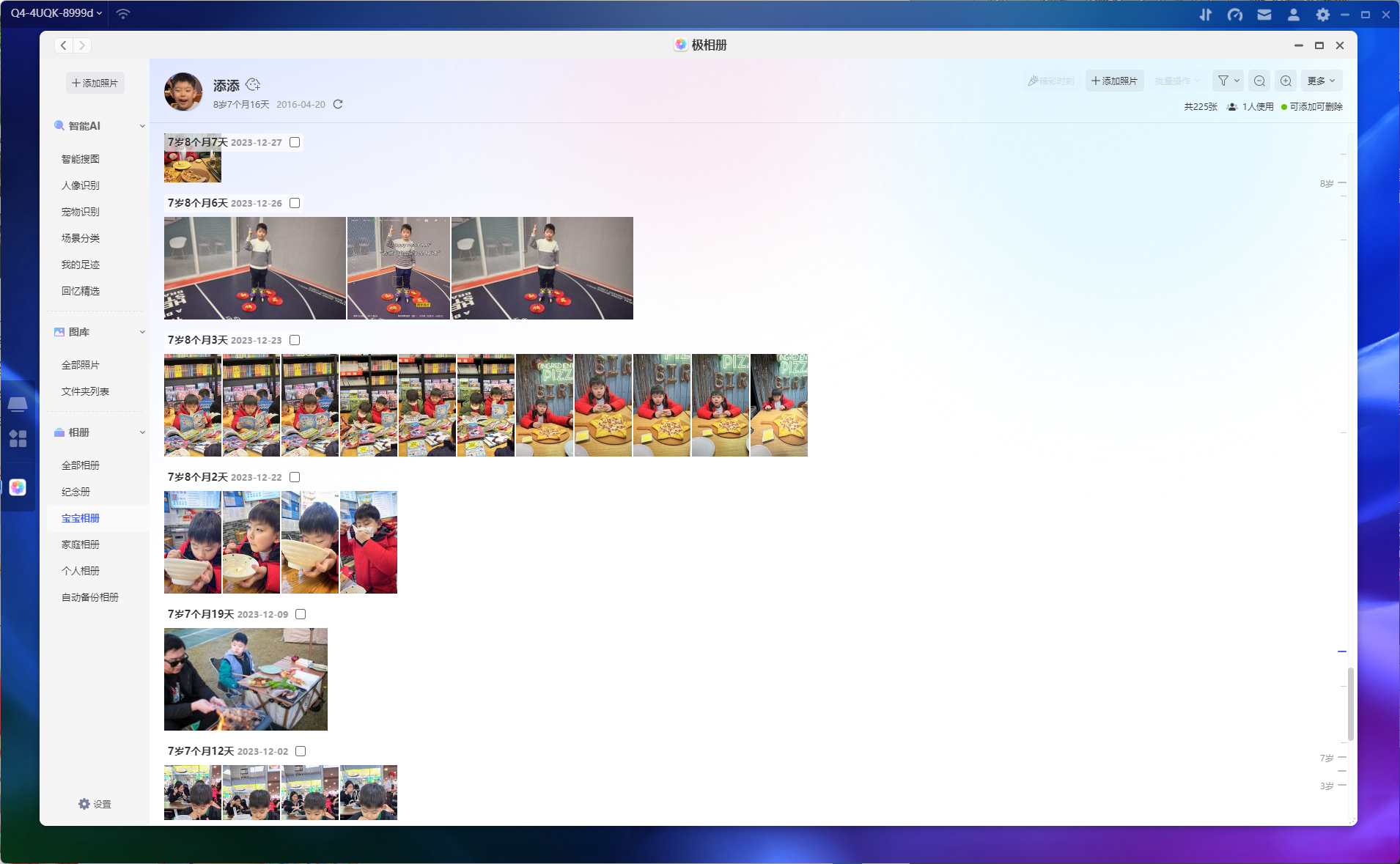Image resolution: width=1400 pixels, height=864 pixels.
Task: Click the 智能AI magnifier icon
Action: pos(59,125)
